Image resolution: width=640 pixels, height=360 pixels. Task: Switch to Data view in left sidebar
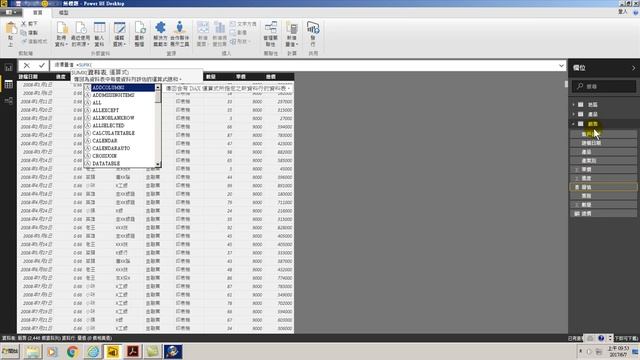pyautogui.click(x=9, y=84)
